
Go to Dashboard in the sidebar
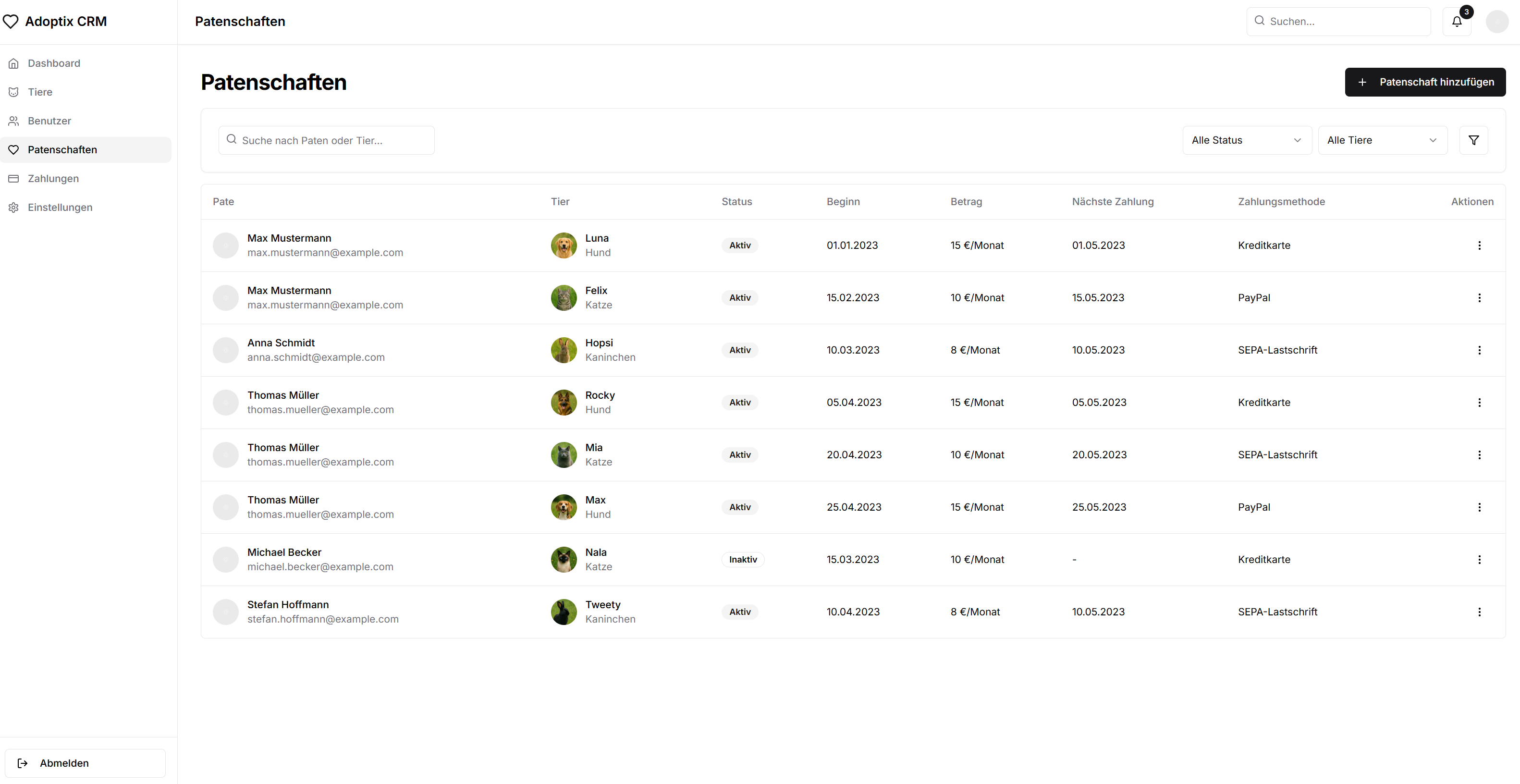pos(54,63)
